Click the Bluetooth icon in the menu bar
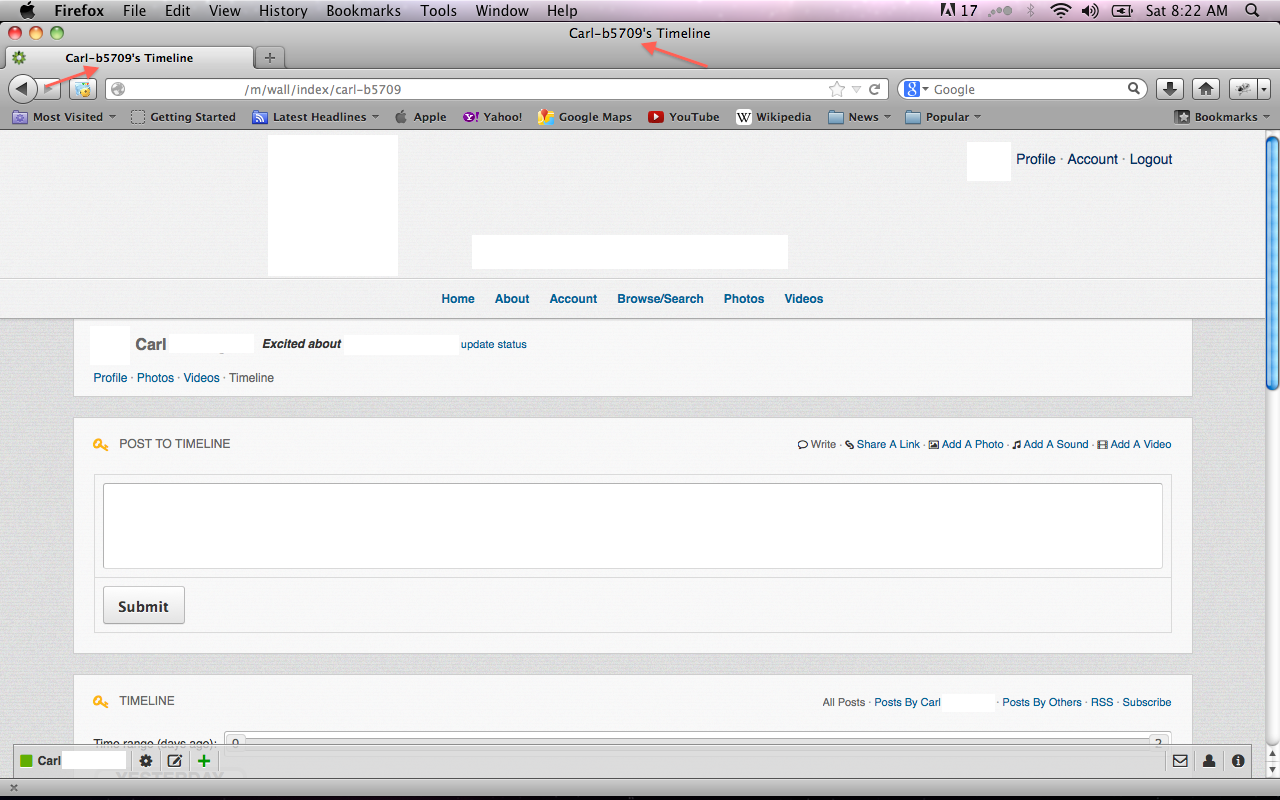 pos(1031,11)
